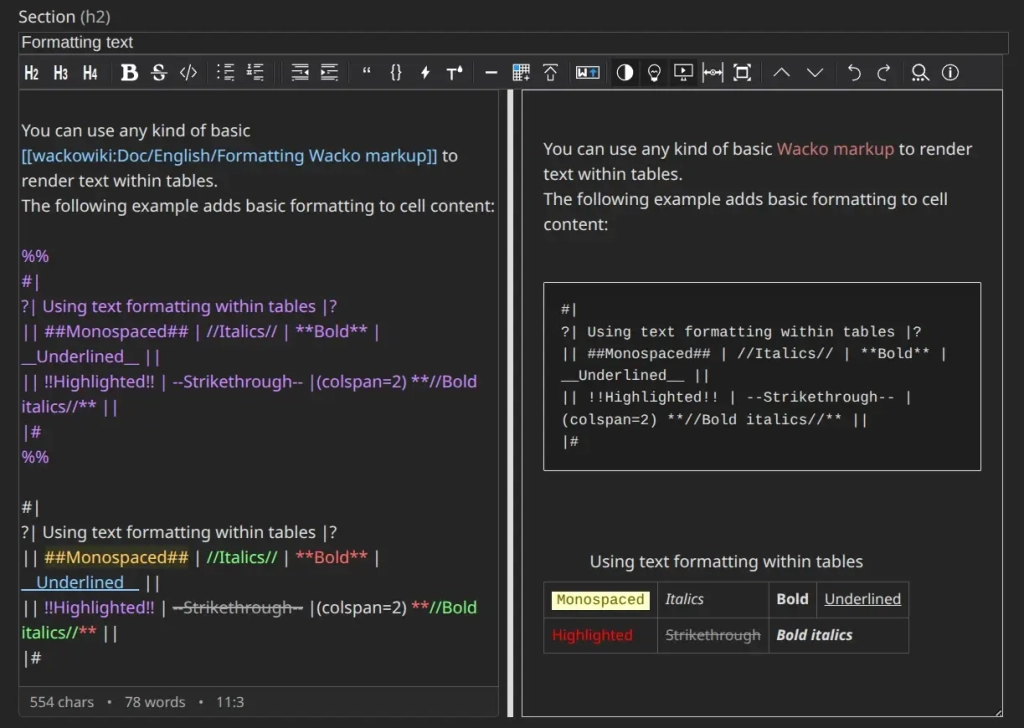
Task: Click the Underlined table cell in preview
Action: (862, 599)
